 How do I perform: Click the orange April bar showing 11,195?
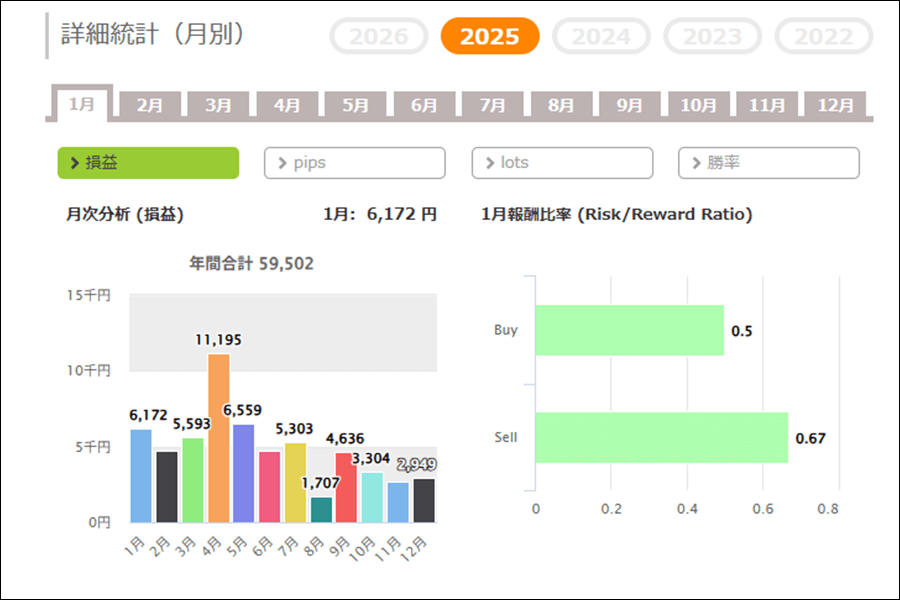[x=219, y=438]
